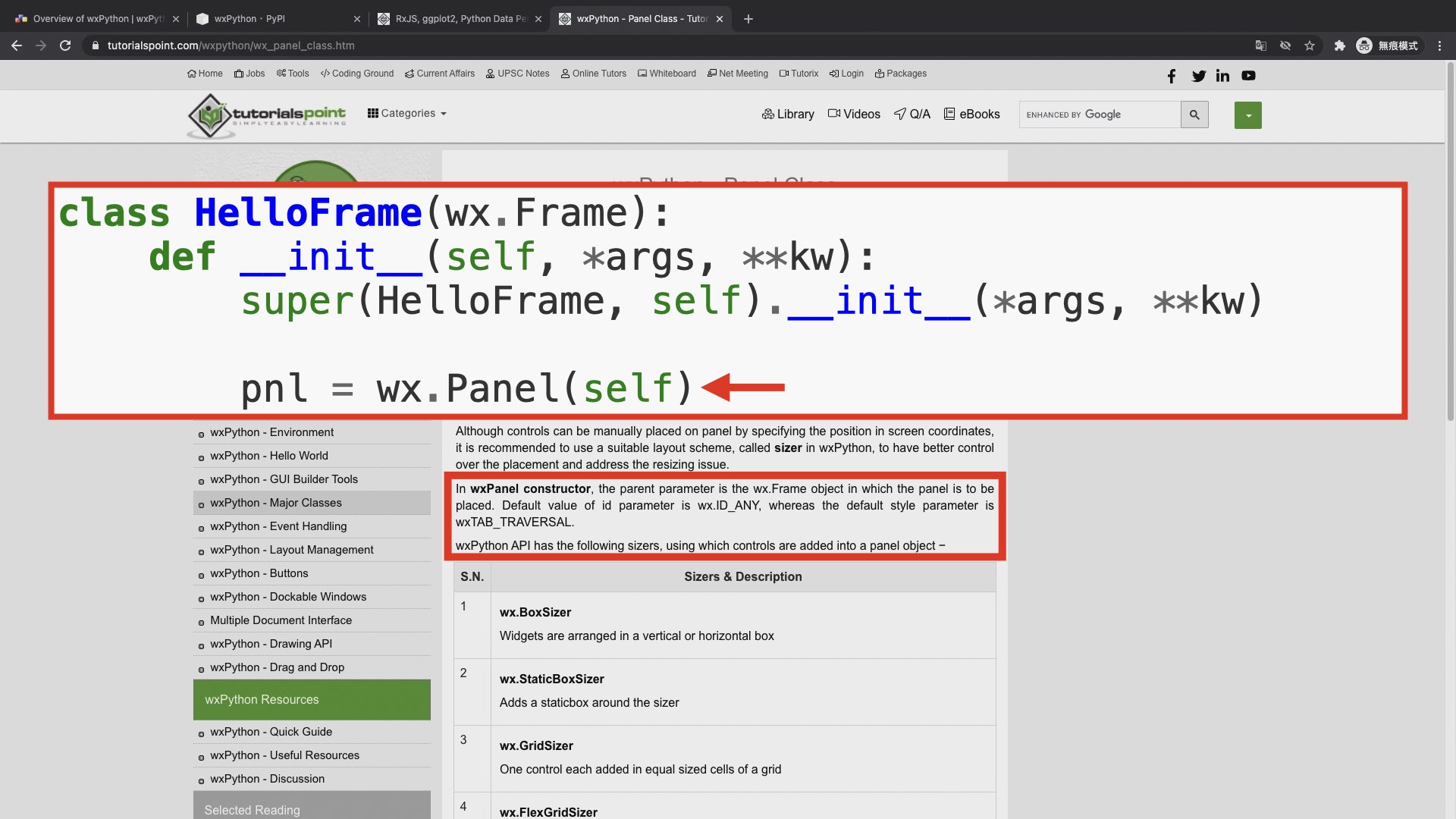
Task: Expand wxPython Major Classes section
Action: 276,502
